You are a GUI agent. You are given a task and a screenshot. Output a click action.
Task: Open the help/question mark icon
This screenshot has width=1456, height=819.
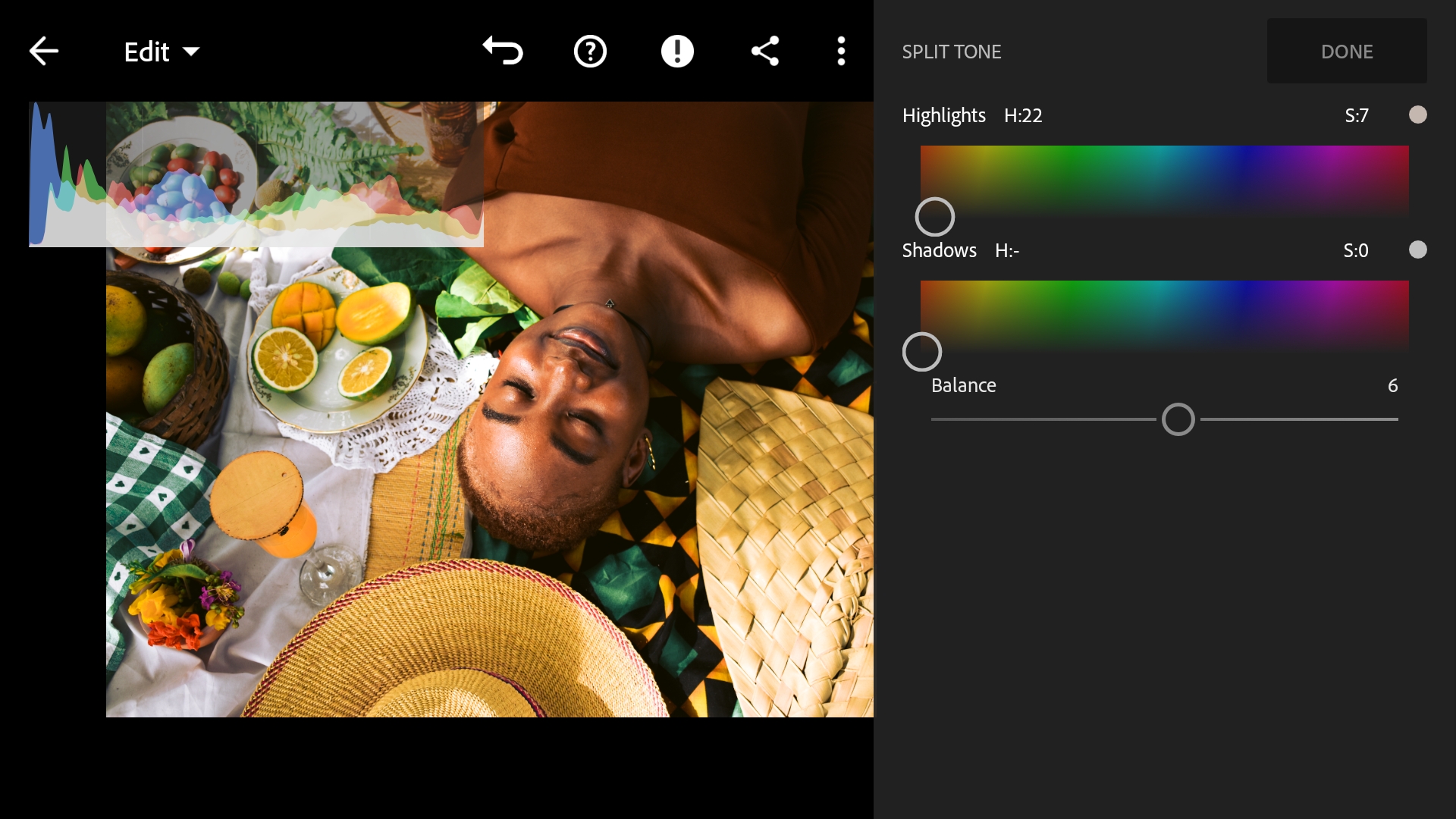click(x=589, y=51)
